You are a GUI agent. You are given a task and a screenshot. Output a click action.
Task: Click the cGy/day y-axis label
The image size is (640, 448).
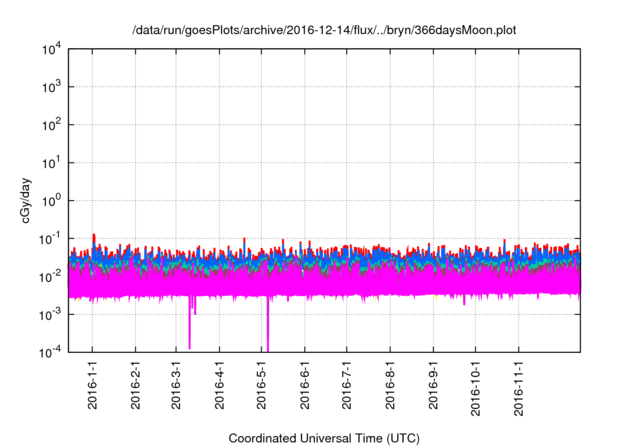(28, 200)
